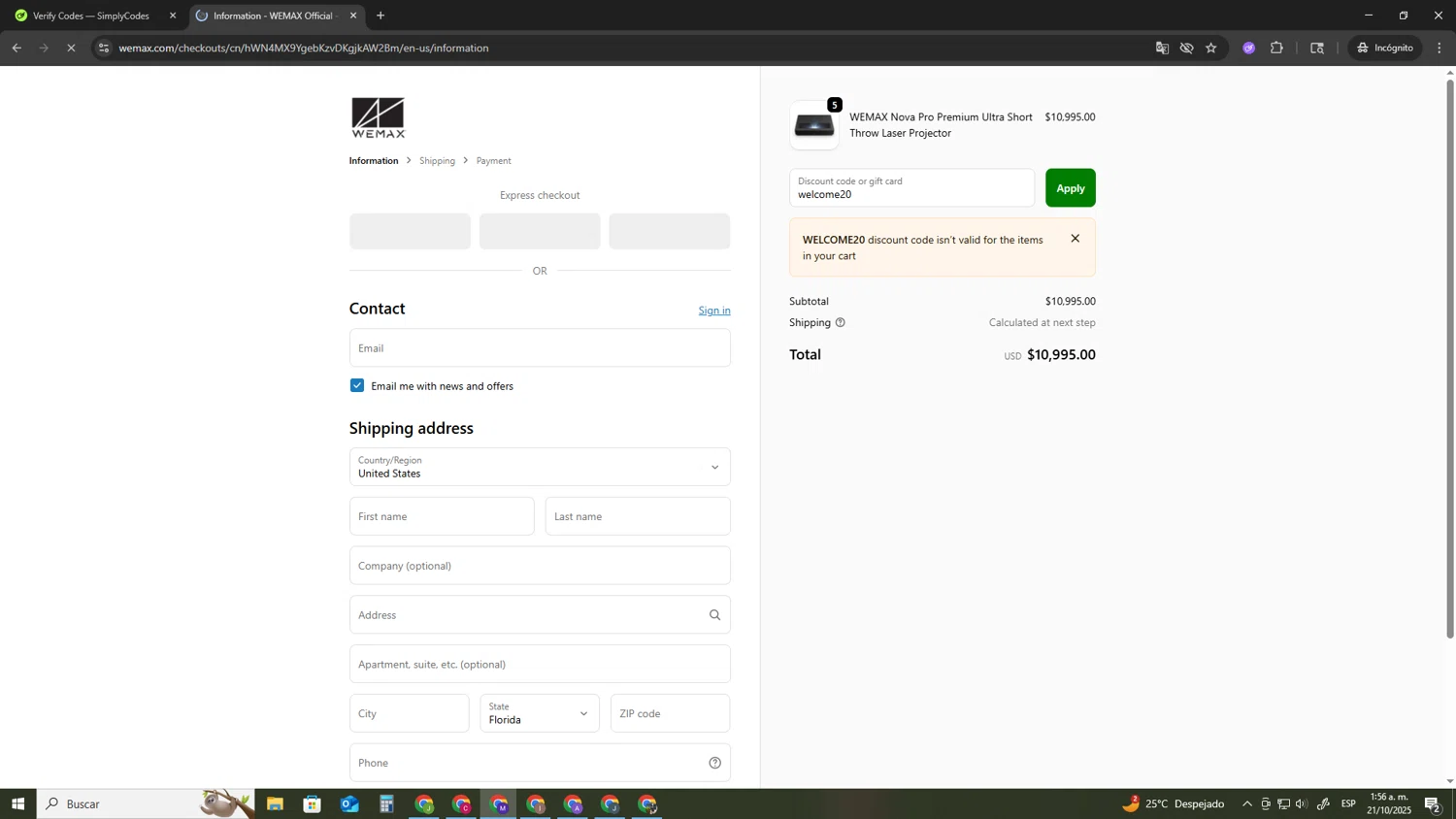Image resolution: width=1456 pixels, height=819 pixels.
Task: Focus the First name field
Action: (442, 516)
